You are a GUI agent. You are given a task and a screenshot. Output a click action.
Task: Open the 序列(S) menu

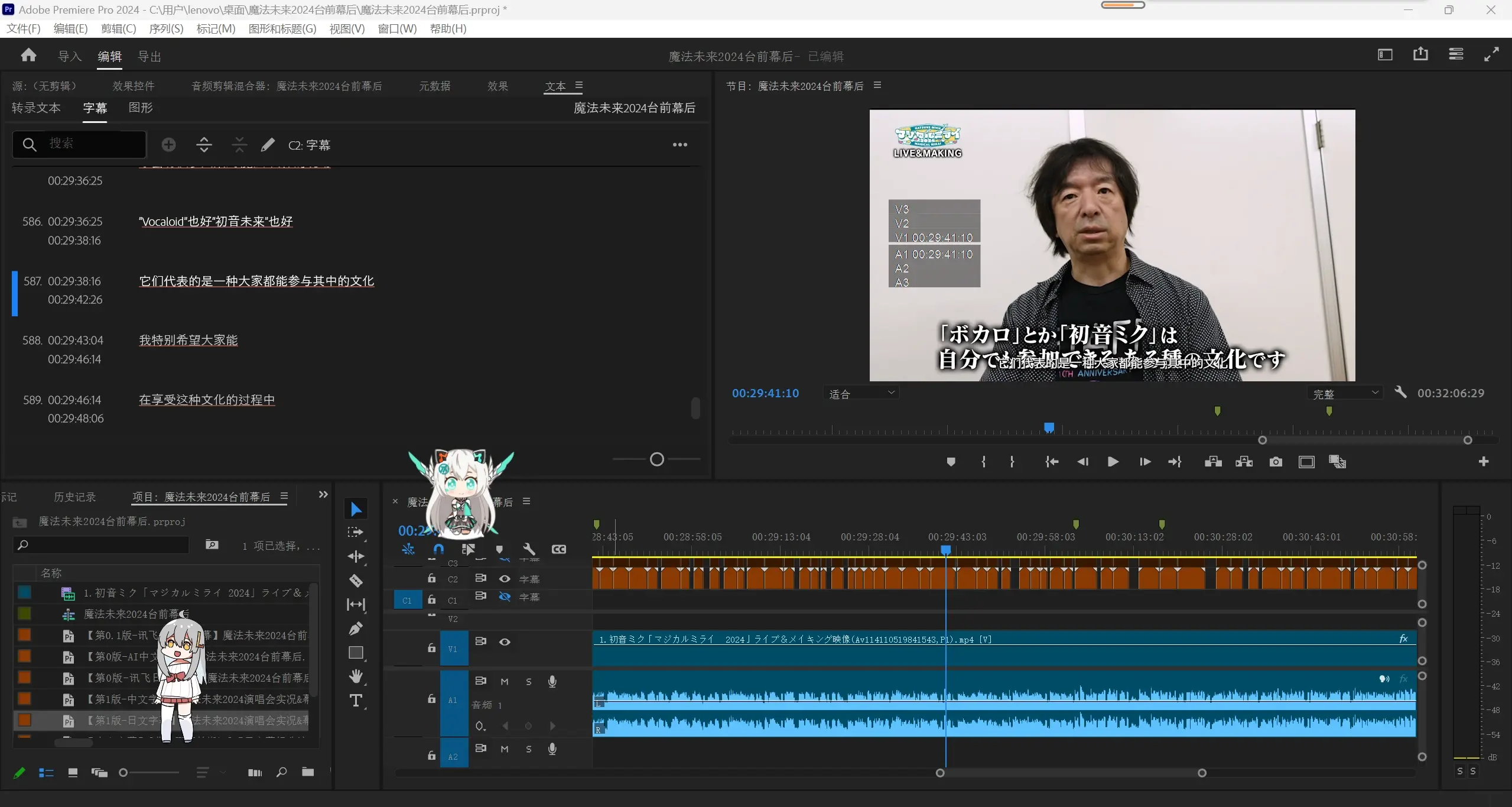tap(166, 28)
